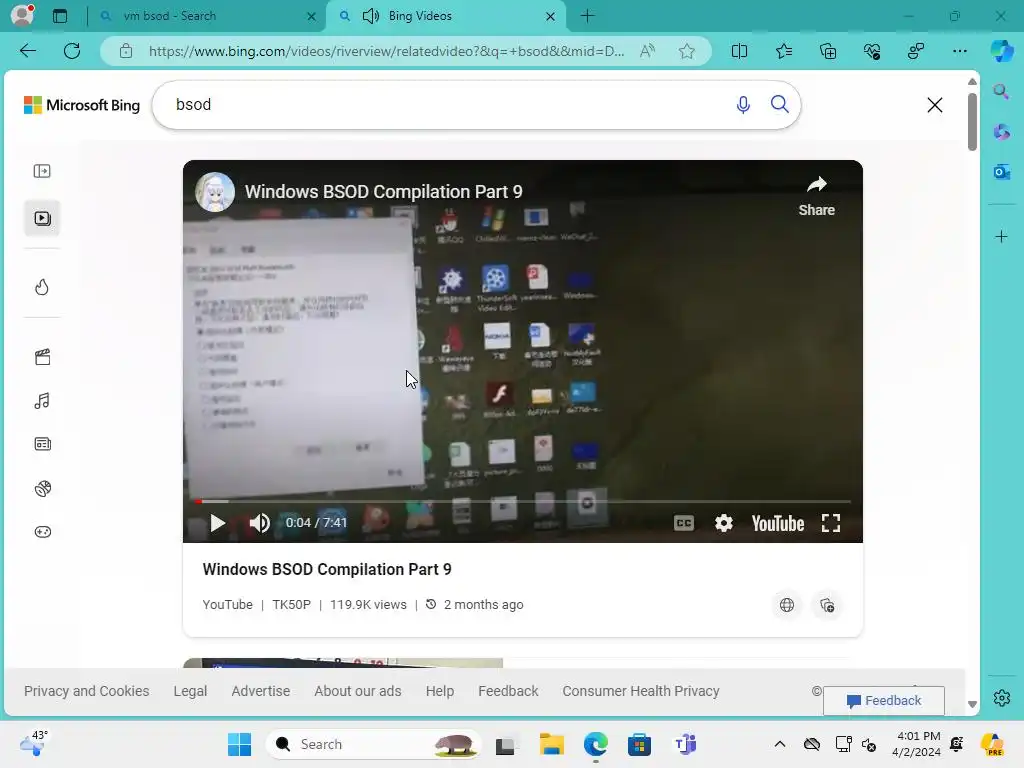The width and height of the screenshot is (1024, 768).
Task: Open Help footer link
Action: [440, 691]
